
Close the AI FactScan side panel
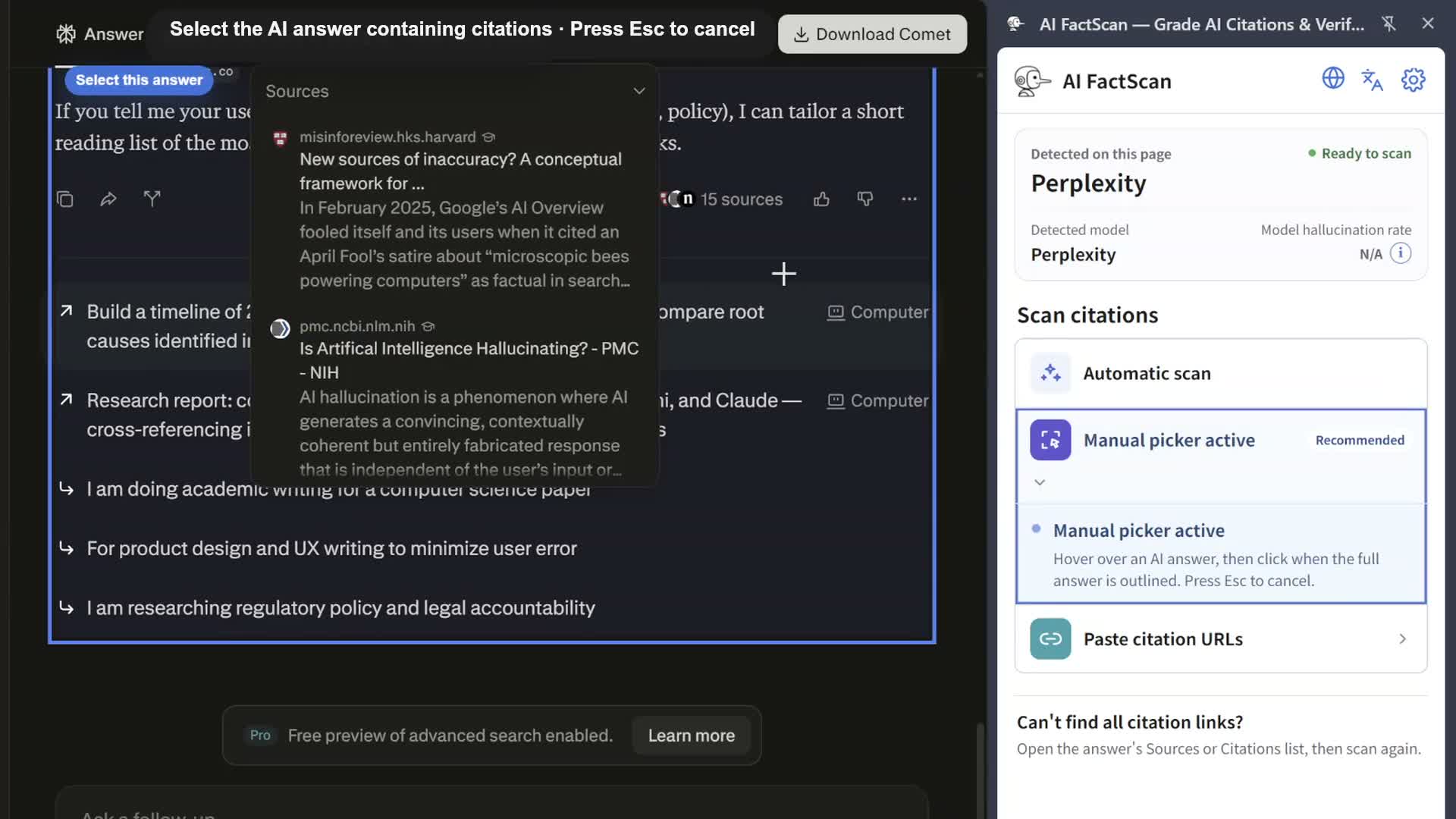click(x=1428, y=24)
